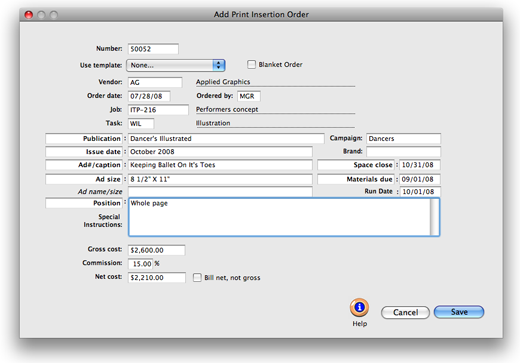Select the empty Brand field
This screenshot has width=520, height=363.
403,152
